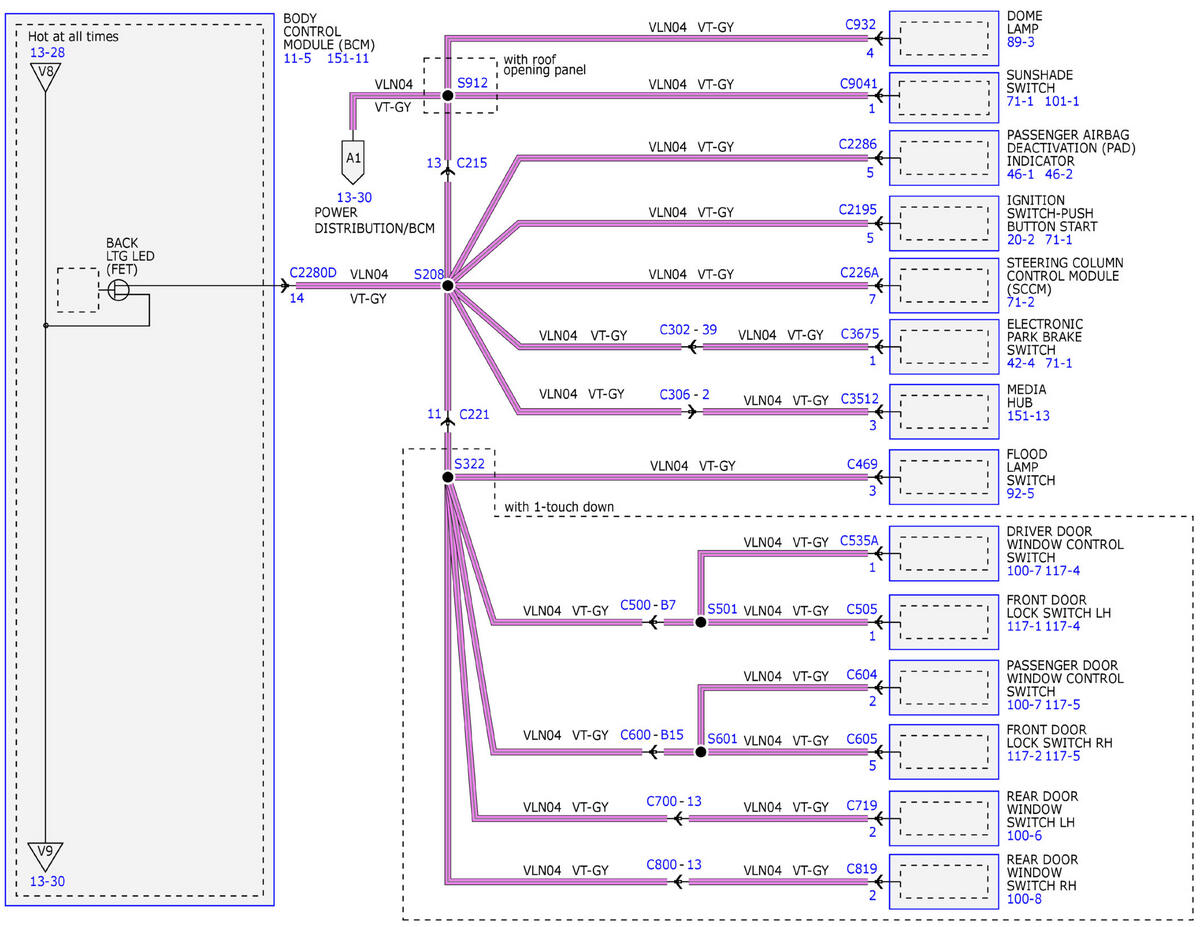Screen dimensions: 1200x927
Task: Follow the 151-11 BCM page reference
Action: click(x=348, y=58)
